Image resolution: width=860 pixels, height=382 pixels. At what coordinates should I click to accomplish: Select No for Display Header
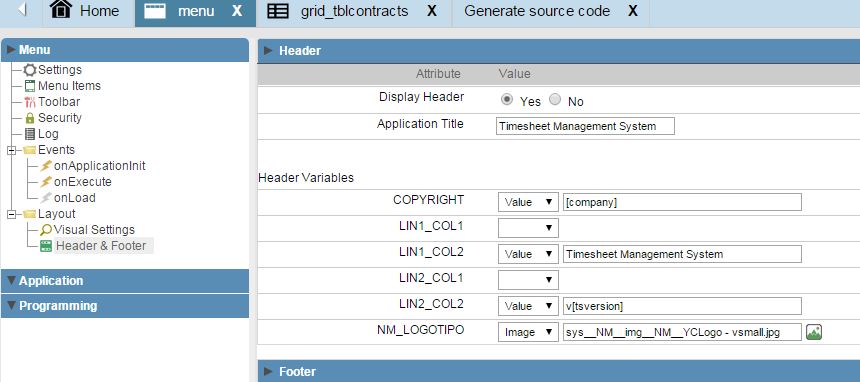555,100
